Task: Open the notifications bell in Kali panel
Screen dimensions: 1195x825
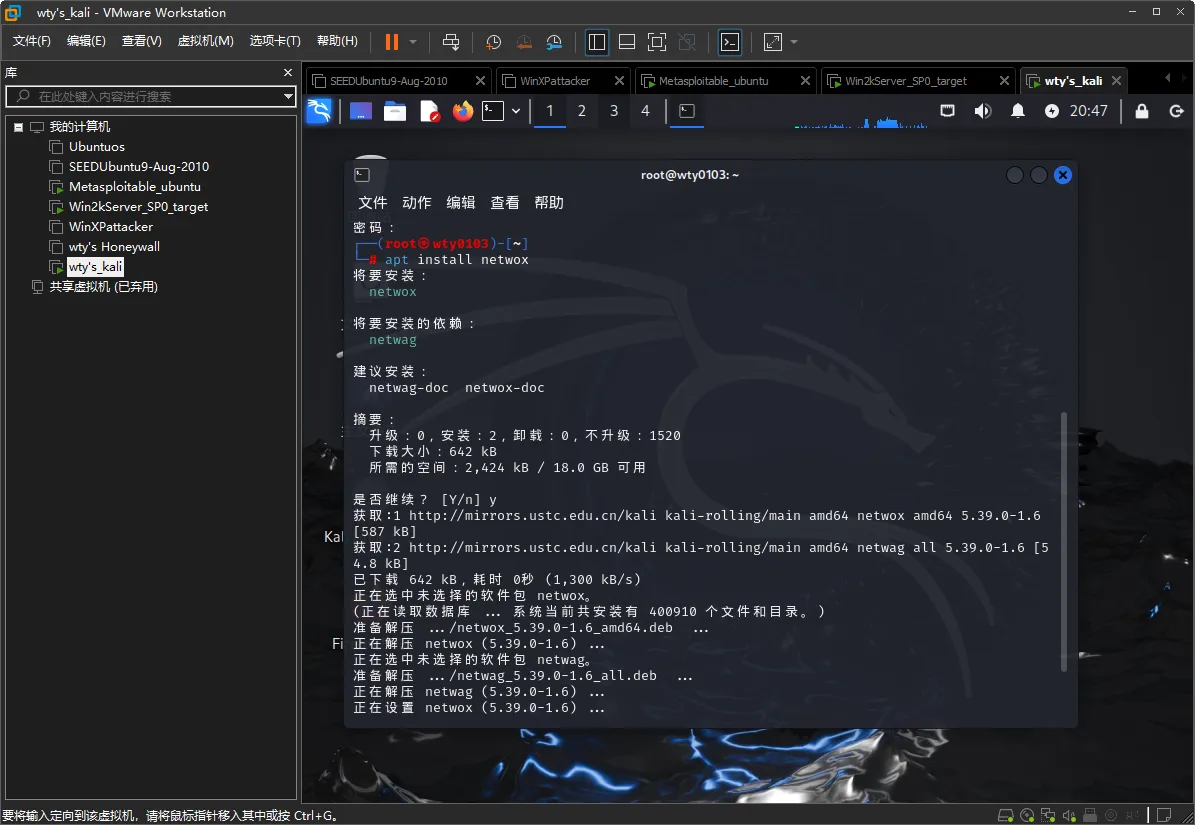Action: click(1017, 111)
